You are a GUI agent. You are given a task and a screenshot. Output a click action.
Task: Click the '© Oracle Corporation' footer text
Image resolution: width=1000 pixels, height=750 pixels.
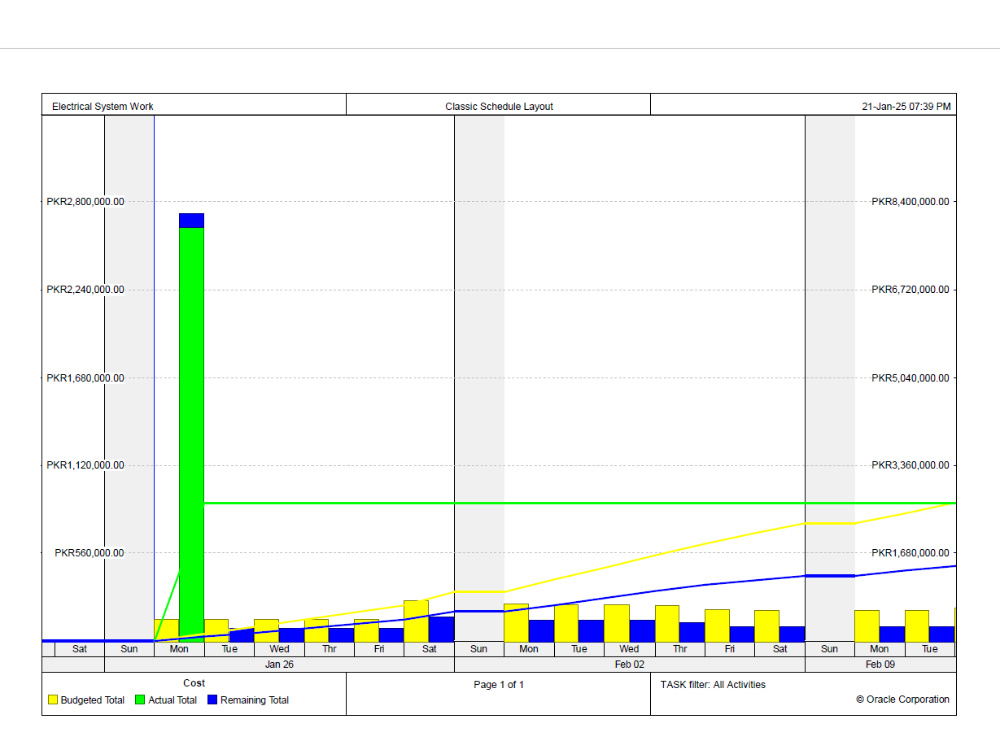[x=902, y=699]
